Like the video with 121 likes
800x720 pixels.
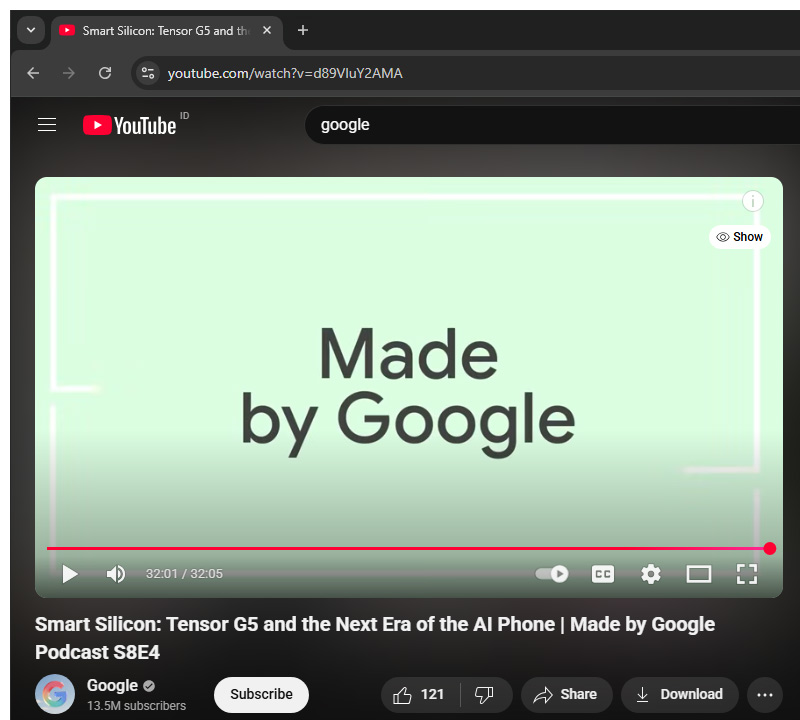pos(420,694)
